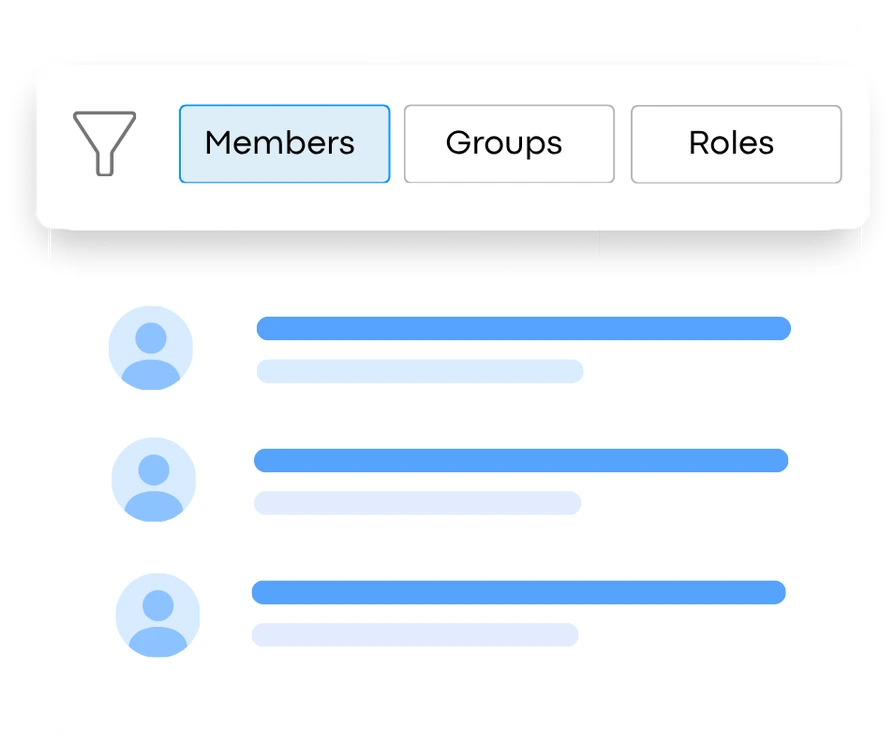Filter the list by Roles
The height and width of the screenshot is (744, 896).
pos(735,144)
